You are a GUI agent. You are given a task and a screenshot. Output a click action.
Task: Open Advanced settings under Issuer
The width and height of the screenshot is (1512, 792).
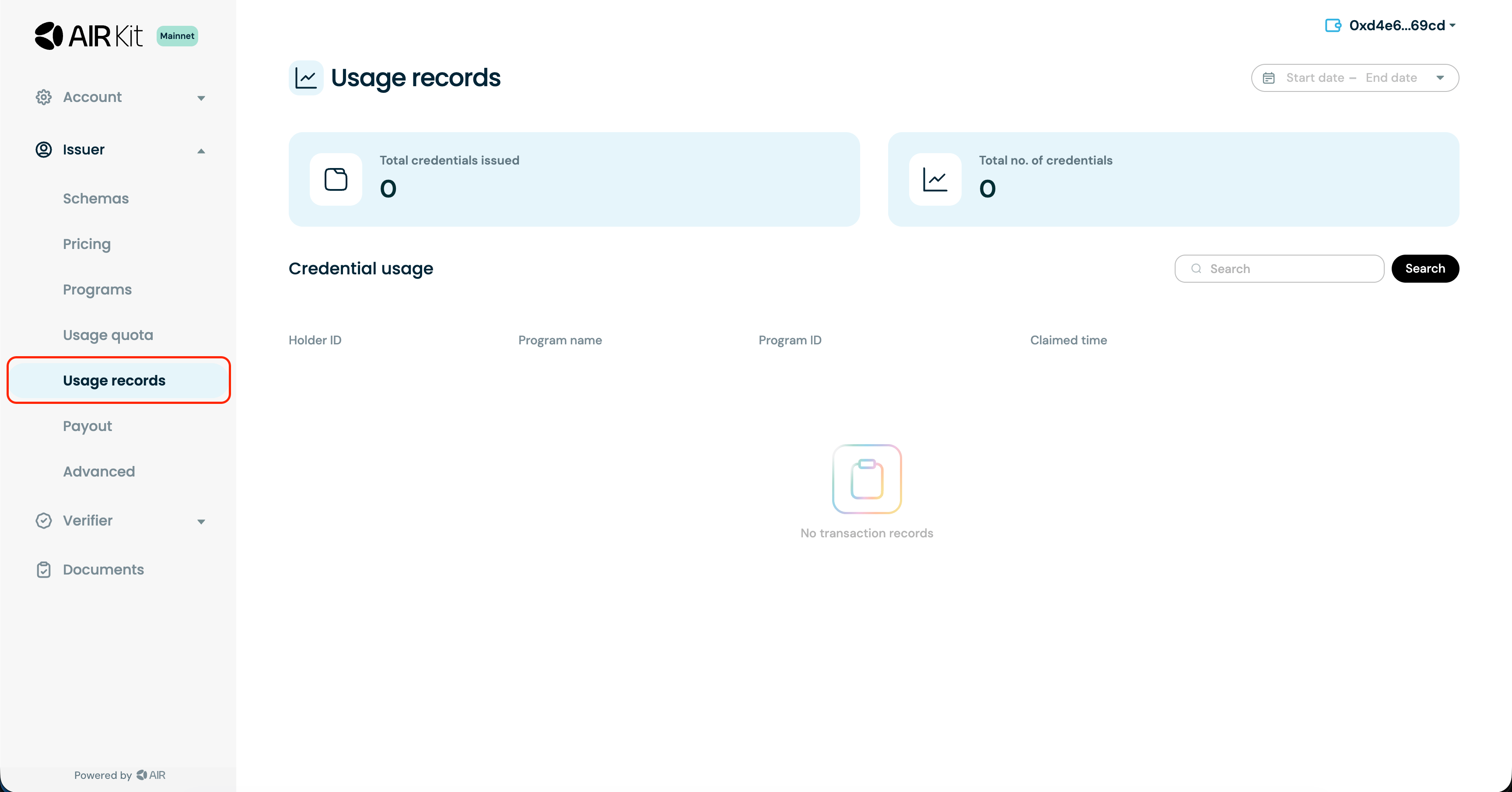tap(99, 471)
